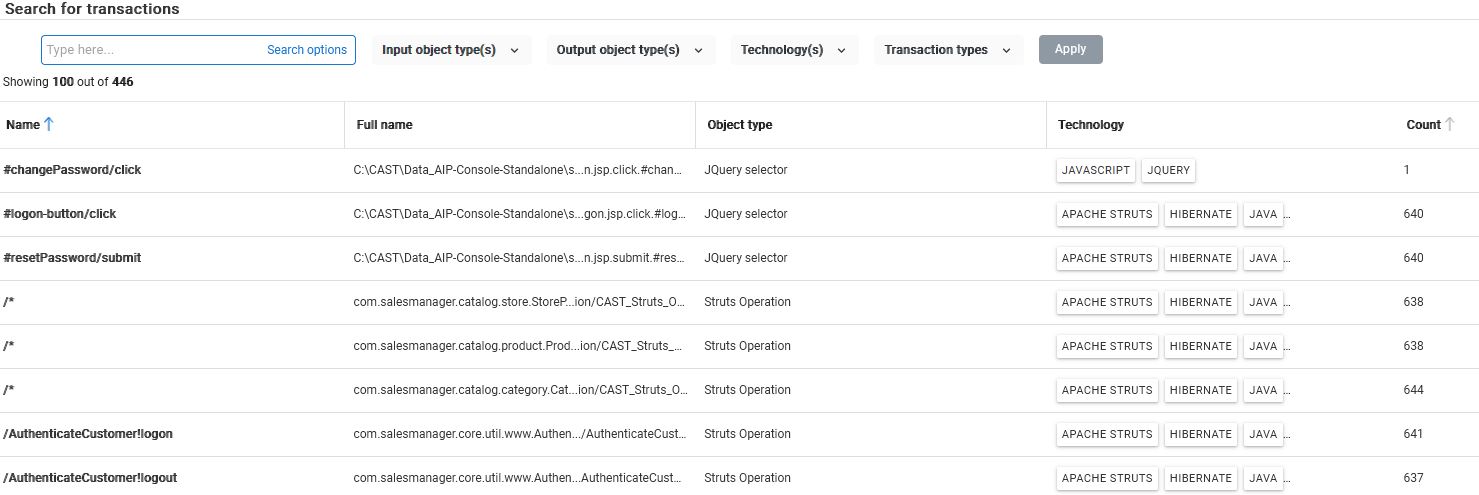Click the Count column sort arrow
The height and width of the screenshot is (495, 1479).
1450,125
